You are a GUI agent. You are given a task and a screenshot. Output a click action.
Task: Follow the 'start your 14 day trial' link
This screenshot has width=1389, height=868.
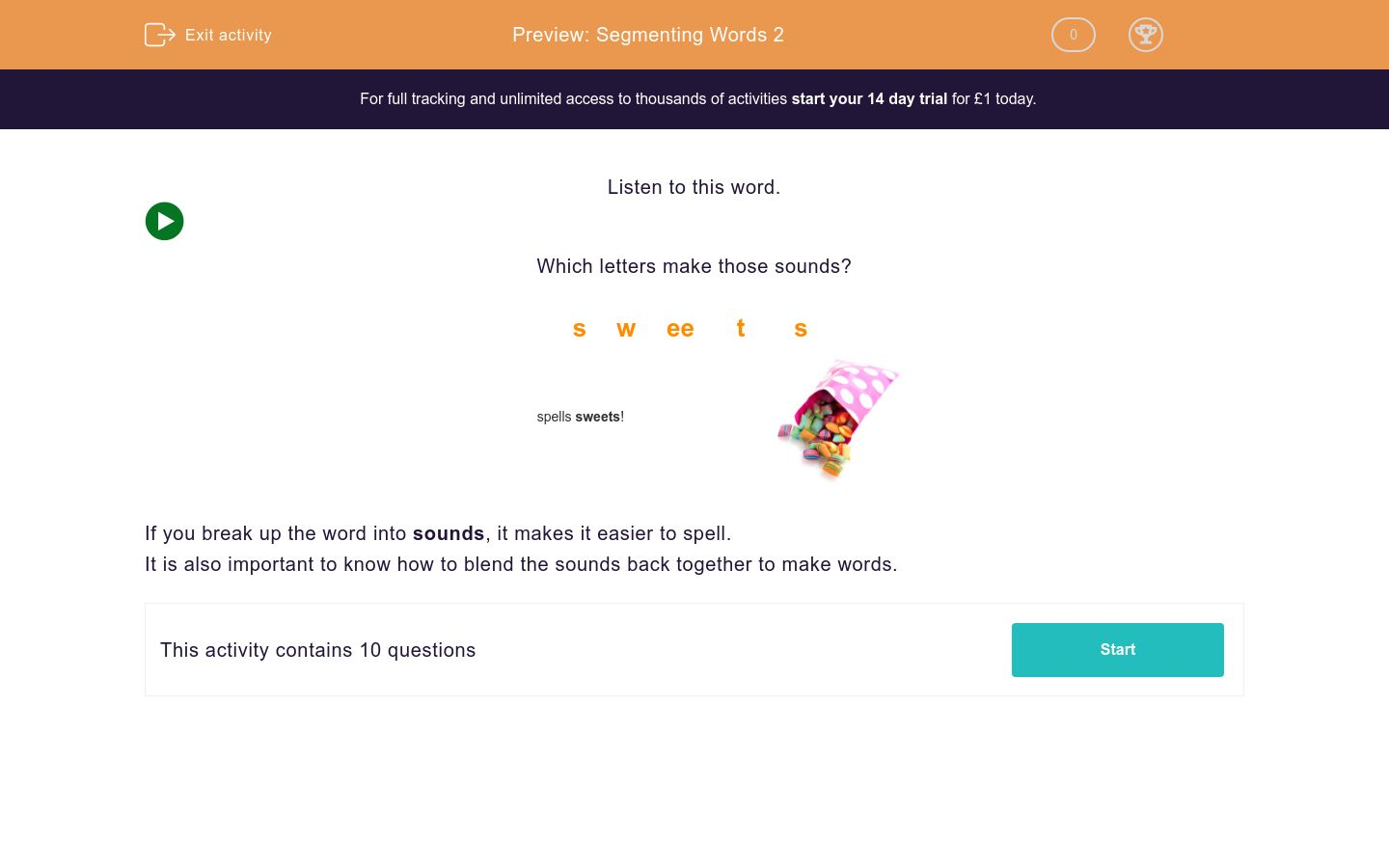869,98
